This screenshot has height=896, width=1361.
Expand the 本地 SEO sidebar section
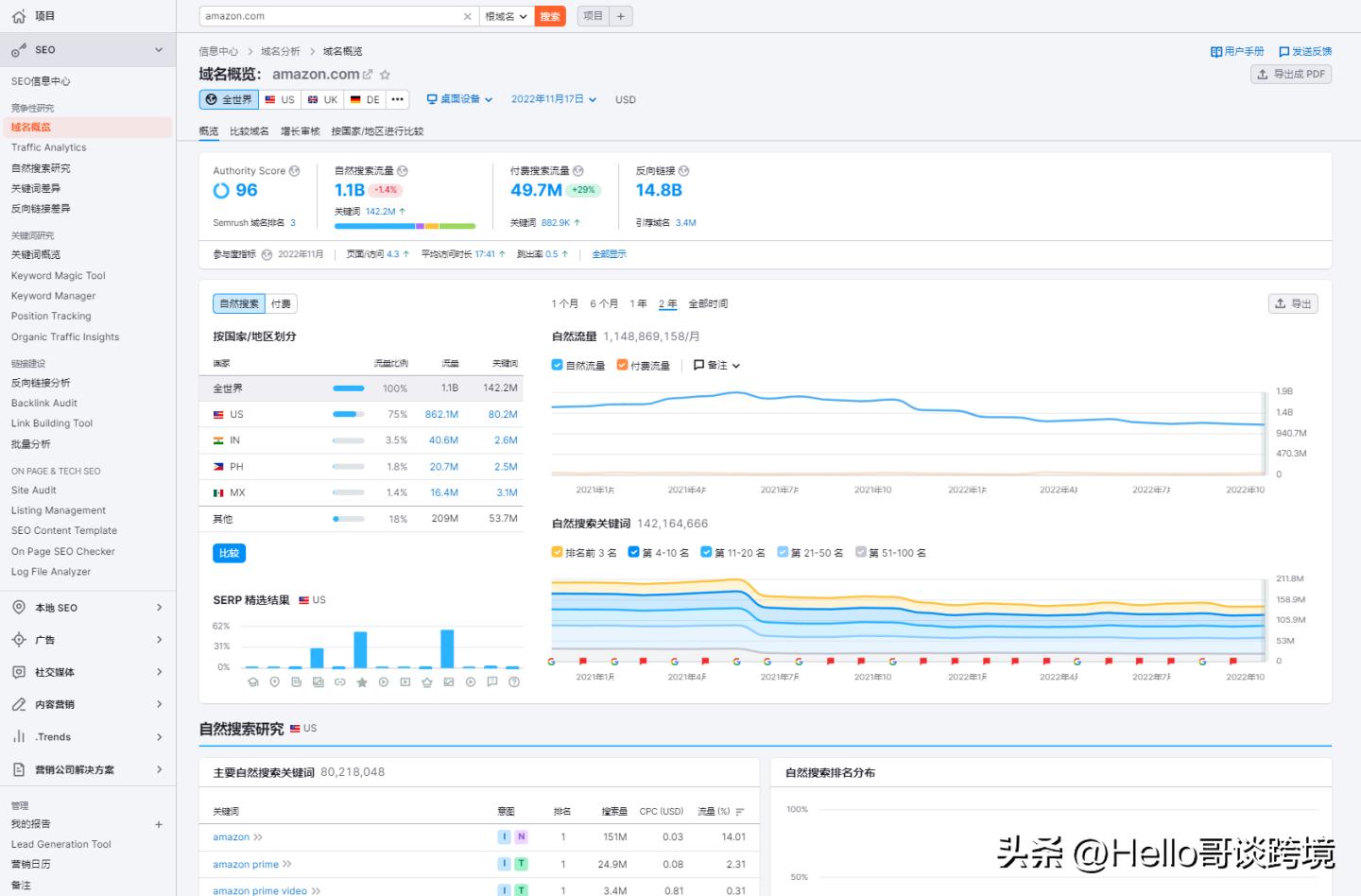(x=87, y=608)
